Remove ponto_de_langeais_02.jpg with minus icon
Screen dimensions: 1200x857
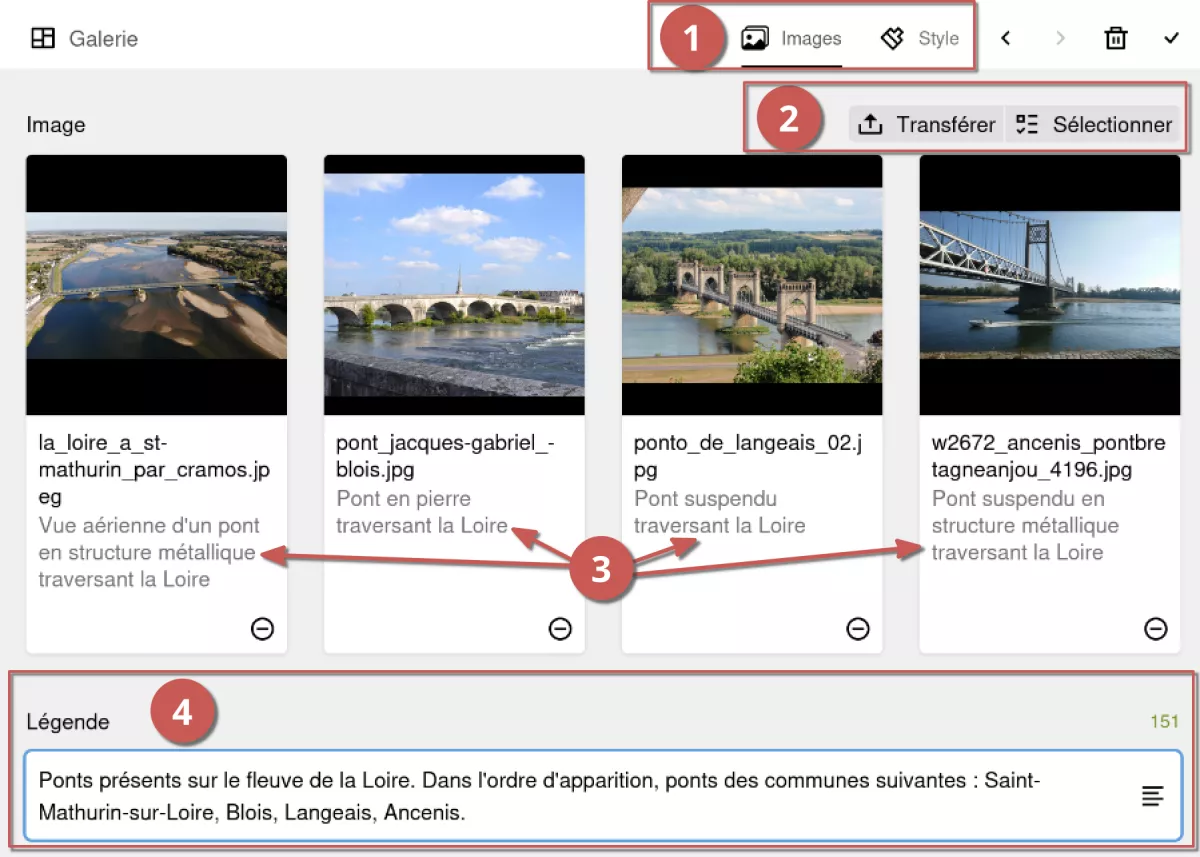(858, 629)
